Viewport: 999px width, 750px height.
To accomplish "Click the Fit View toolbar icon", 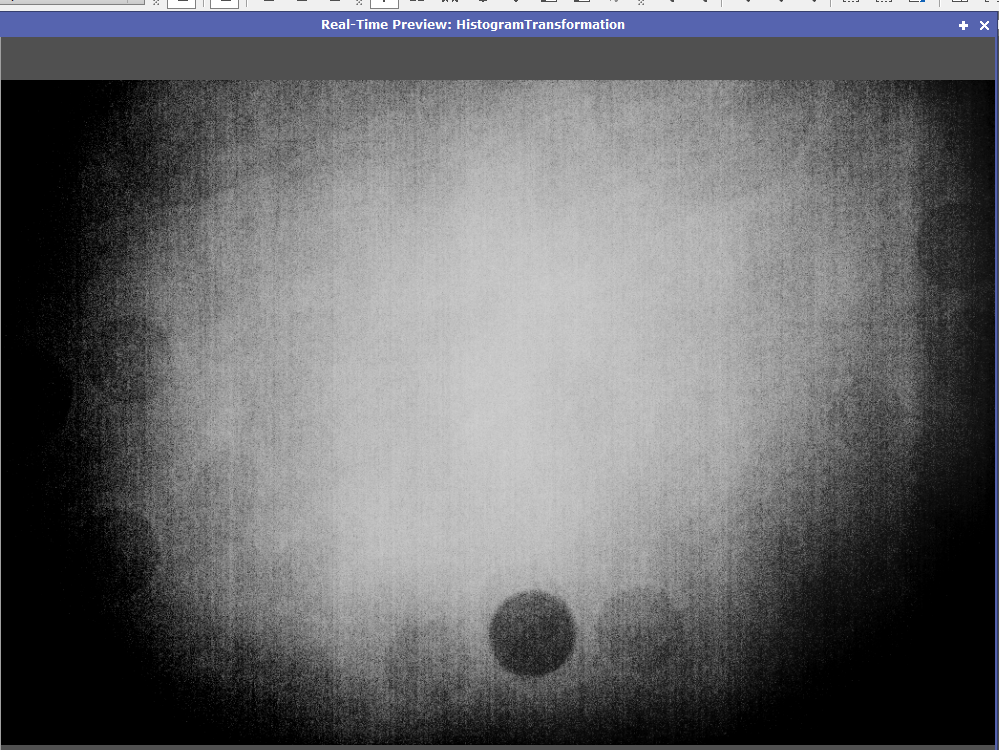I will pos(416,4).
